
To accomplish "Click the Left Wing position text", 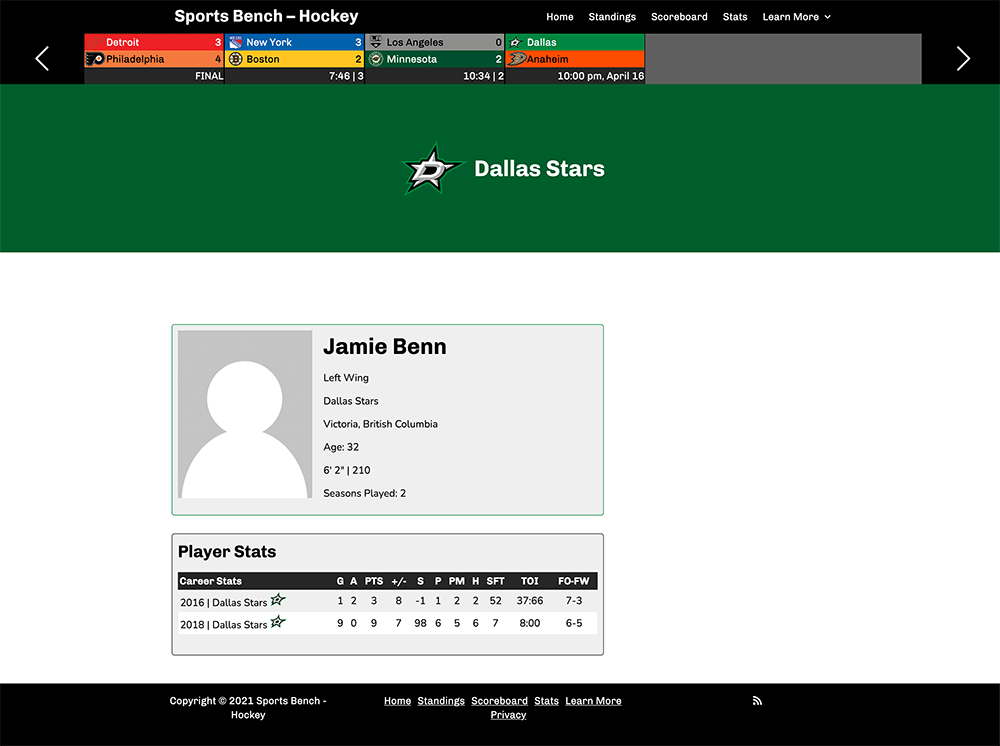I will [346, 377].
